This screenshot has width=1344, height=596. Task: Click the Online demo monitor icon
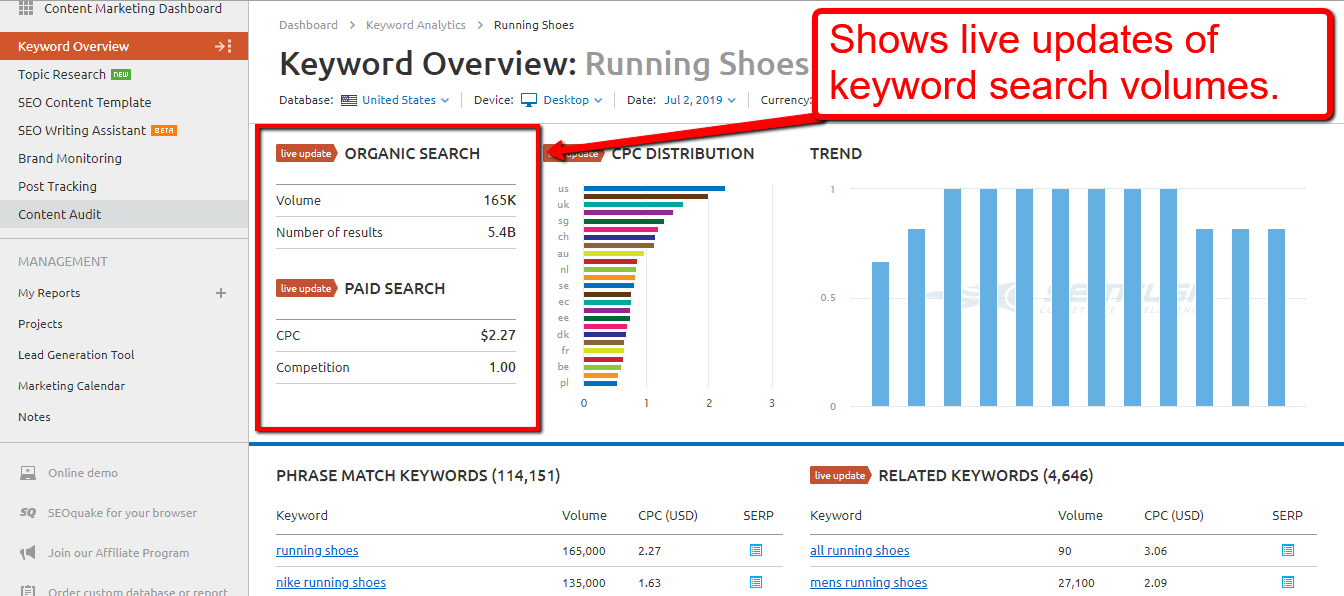click(x=28, y=473)
